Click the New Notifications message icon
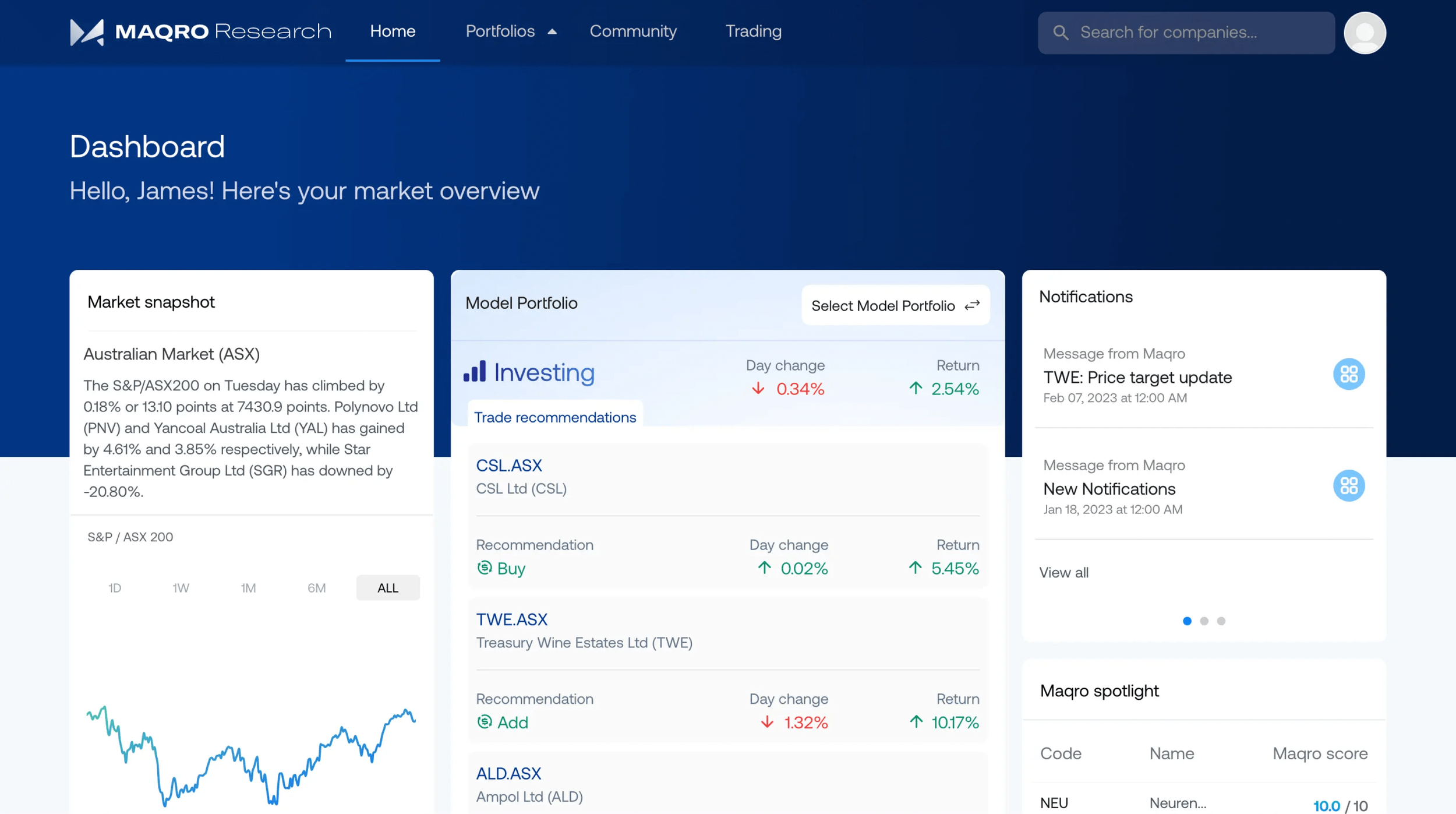This screenshot has width=1456, height=814. [1349, 485]
